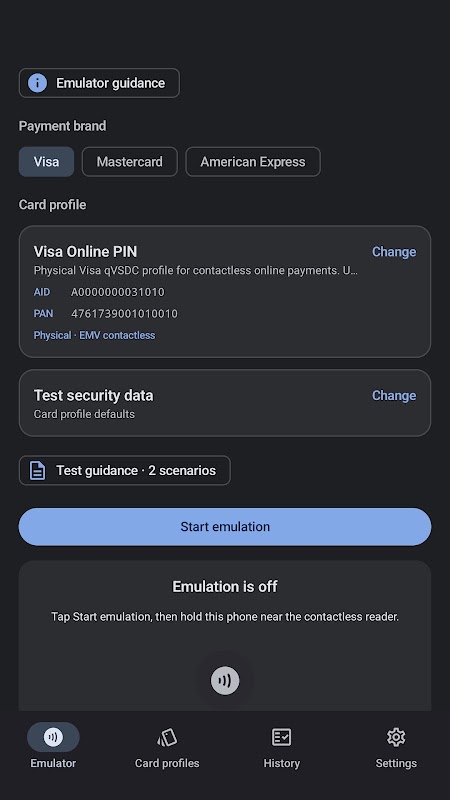
Task: Open Settings via the gear icon
Action: coord(396,737)
